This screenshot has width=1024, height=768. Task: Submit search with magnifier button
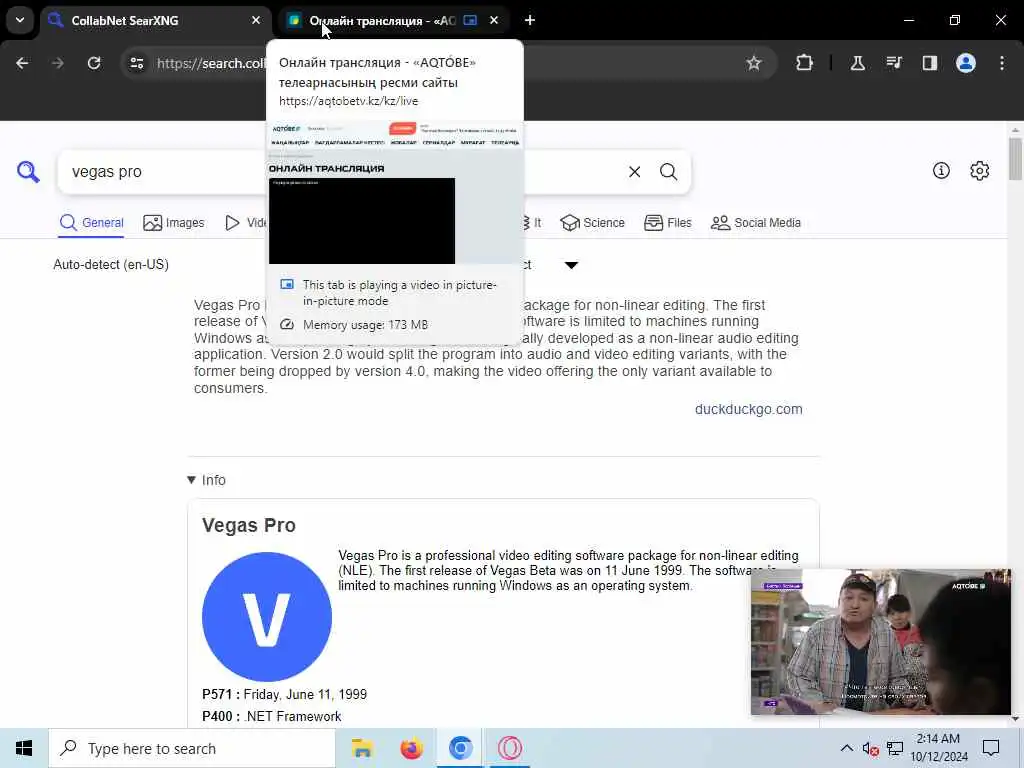click(x=668, y=172)
